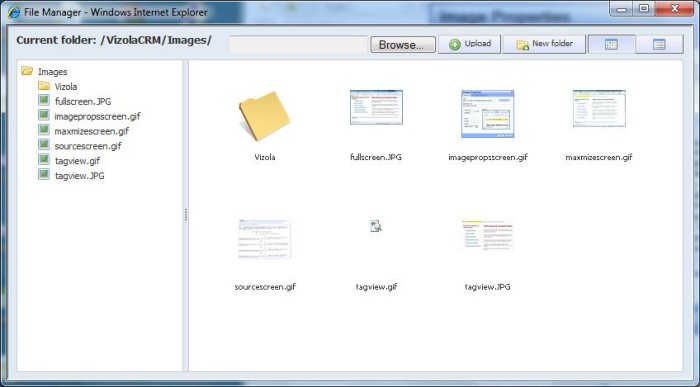This screenshot has width=700, height=387.
Task: Open the large Vizola folder icon
Action: tap(264, 116)
